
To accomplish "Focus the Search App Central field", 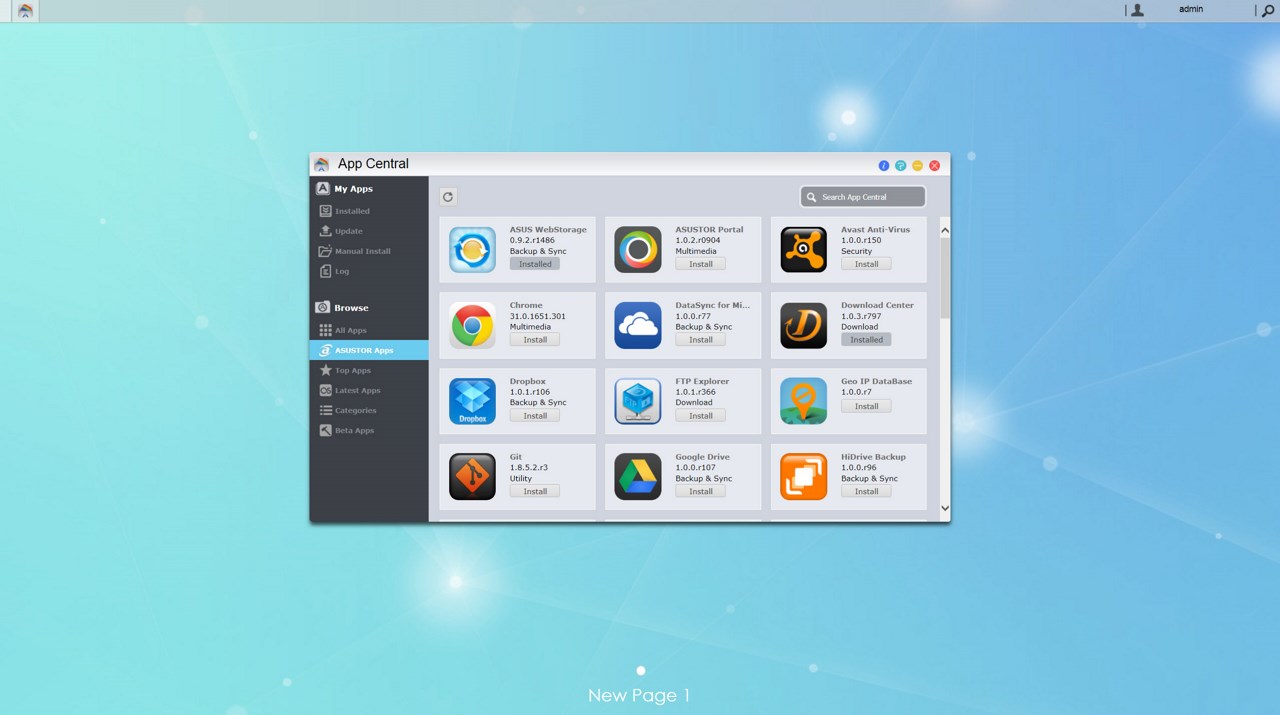I will [x=863, y=197].
